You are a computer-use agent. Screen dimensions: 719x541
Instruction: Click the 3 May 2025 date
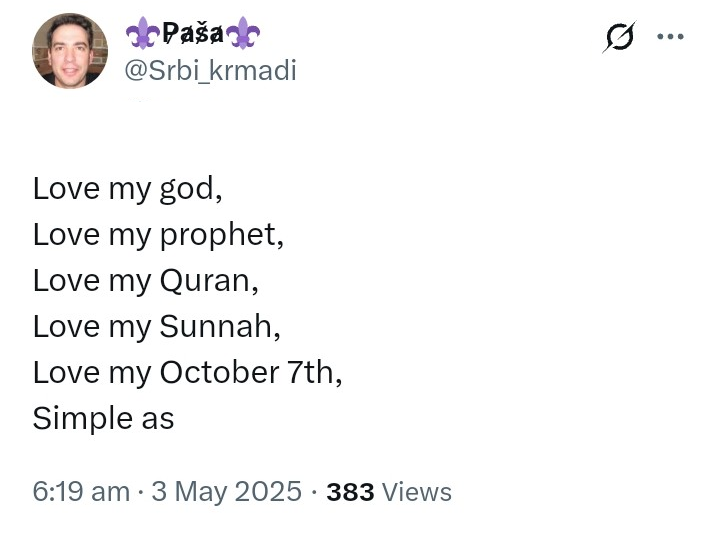tap(227, 491)
